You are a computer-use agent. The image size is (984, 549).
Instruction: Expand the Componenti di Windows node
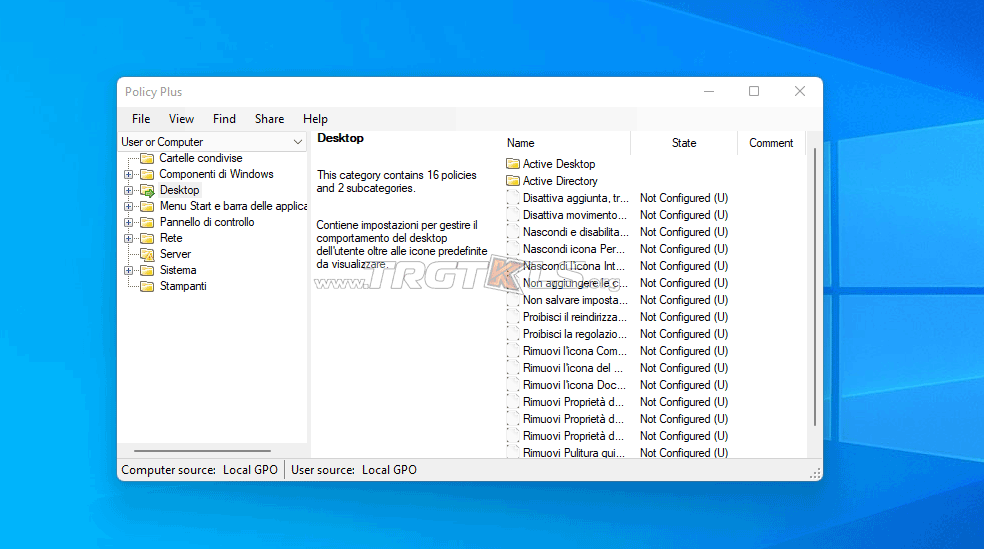point(128,174)
